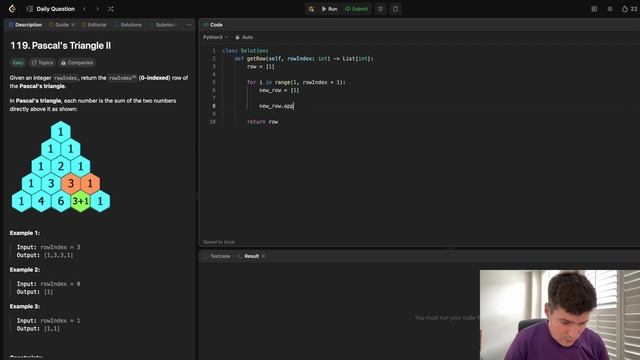Image resolution: width=640 pixels, height=360 pixels.
Task: Switch to the Result tab
Action: point(249,256)
